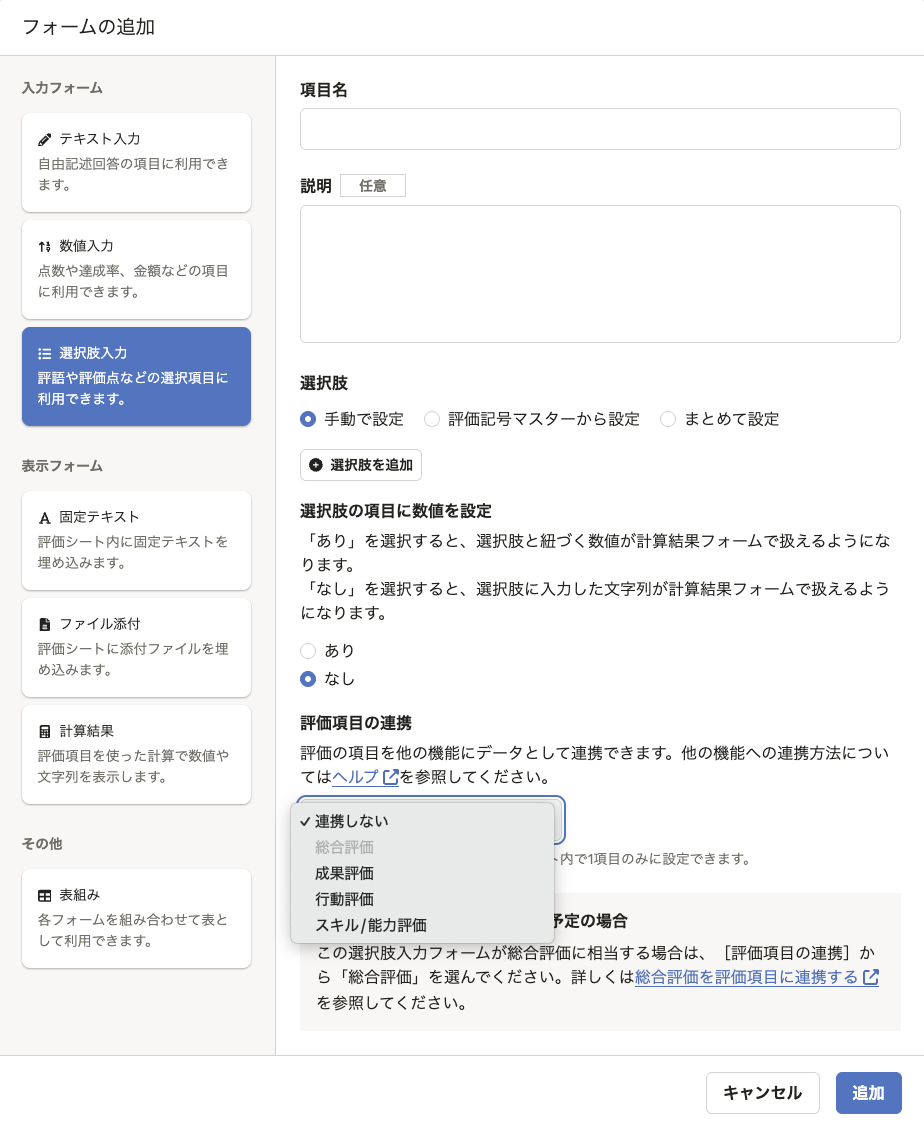Choose 評価記号マスターから設定 radio option
This screenshot has height=1128, width=924.
point(432,419)
